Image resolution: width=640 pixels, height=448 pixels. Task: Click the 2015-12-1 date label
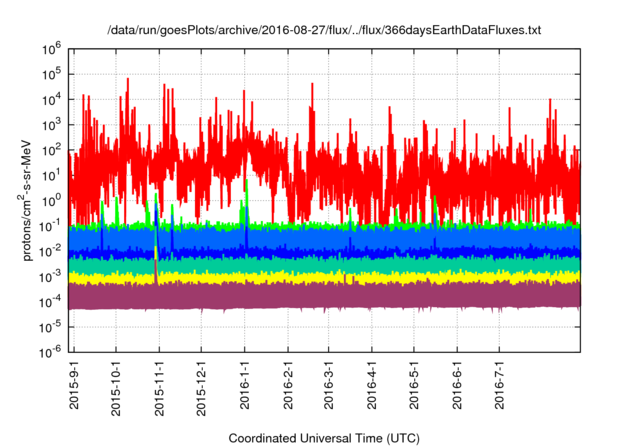(x=201, y=388)
